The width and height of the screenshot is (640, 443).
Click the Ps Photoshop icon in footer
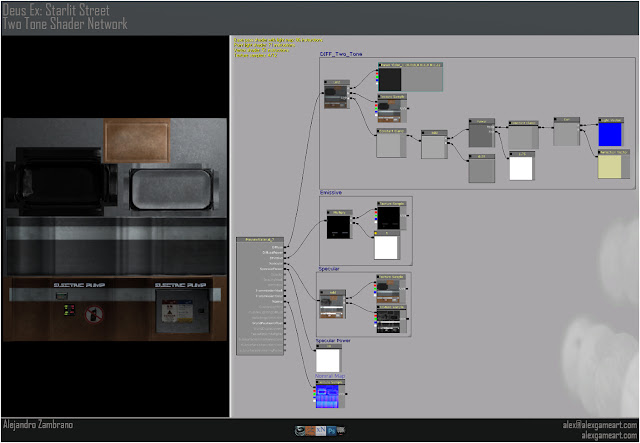click(331, 430)
